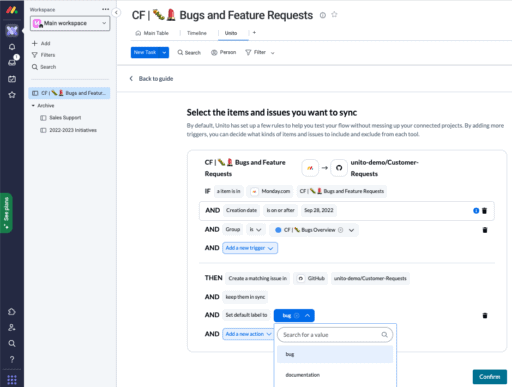Viewport: 512px width, 387px height.
Task: Open Sales Support board
Action: pos(61,118)
